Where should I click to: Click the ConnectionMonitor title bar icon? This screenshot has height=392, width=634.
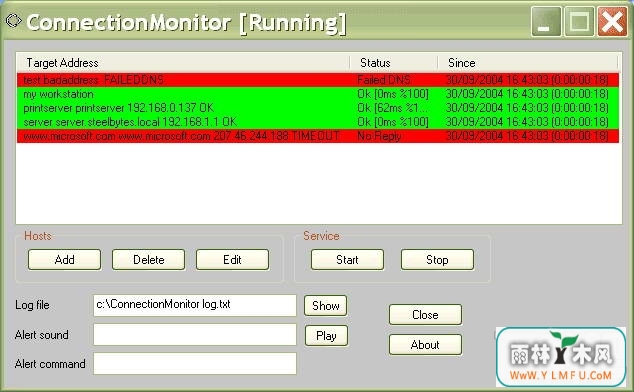click(14, 20)
